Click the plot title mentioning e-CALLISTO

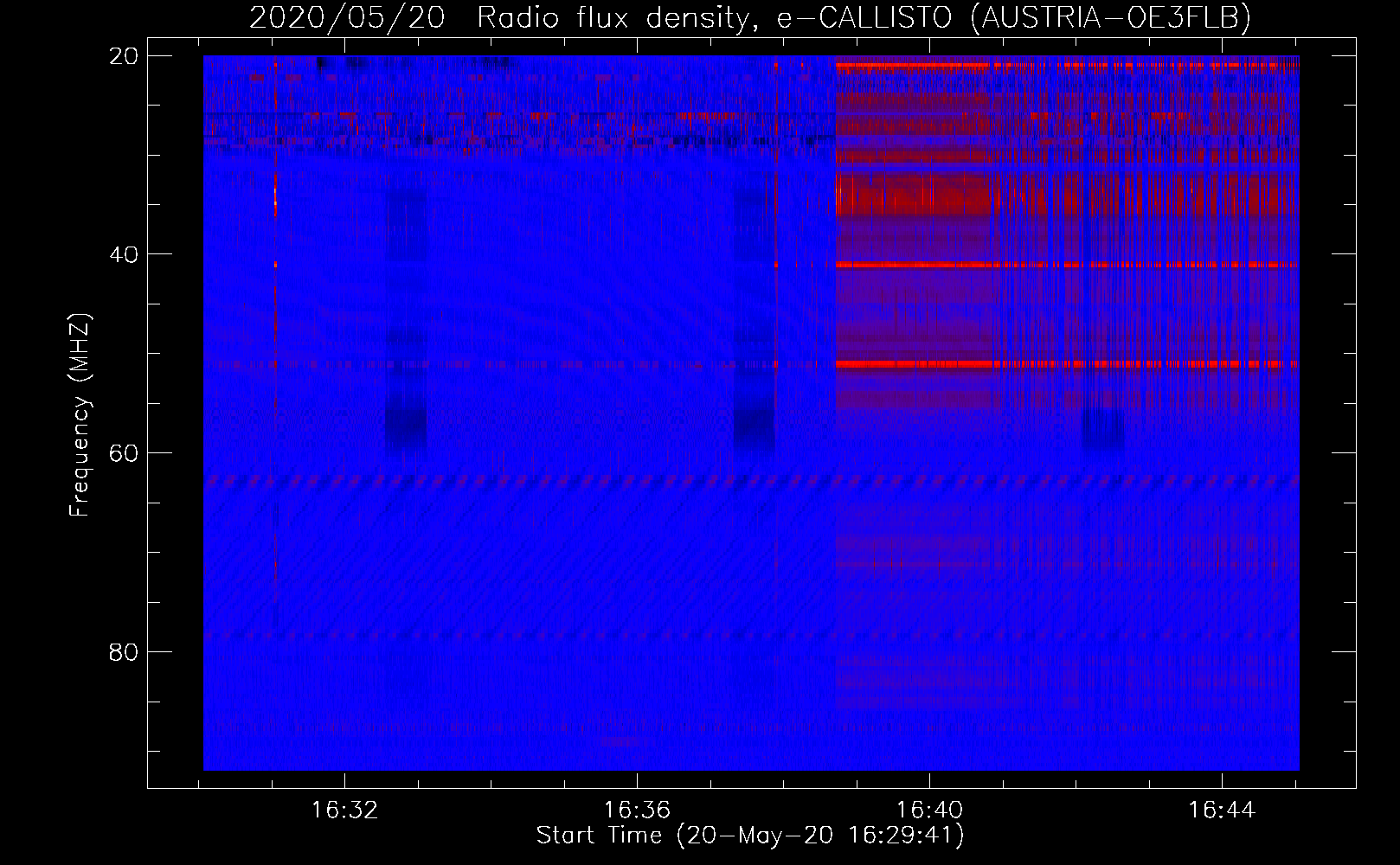click(x=750, y=17)
